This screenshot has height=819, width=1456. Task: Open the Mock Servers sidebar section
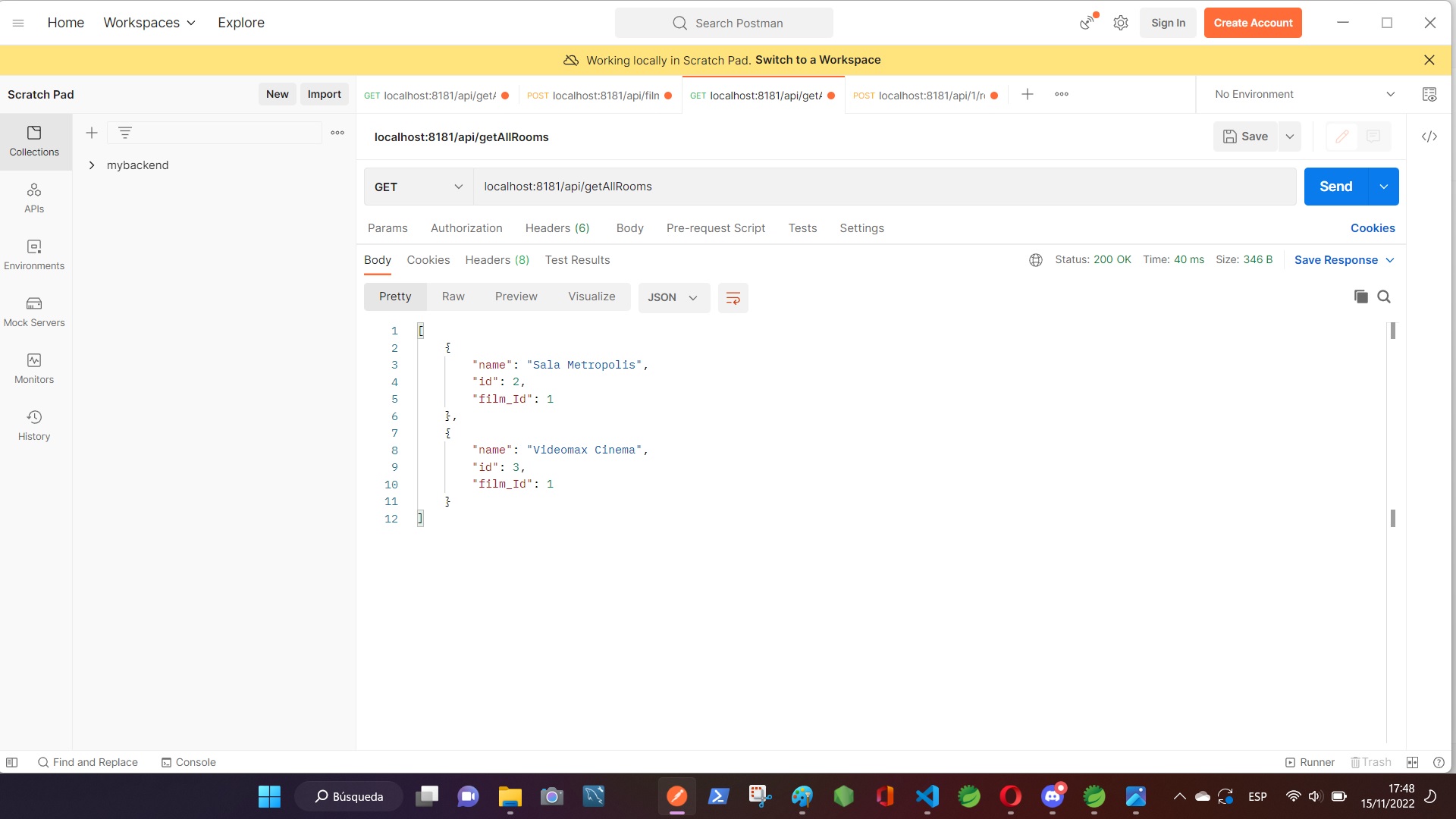[34, 312]
